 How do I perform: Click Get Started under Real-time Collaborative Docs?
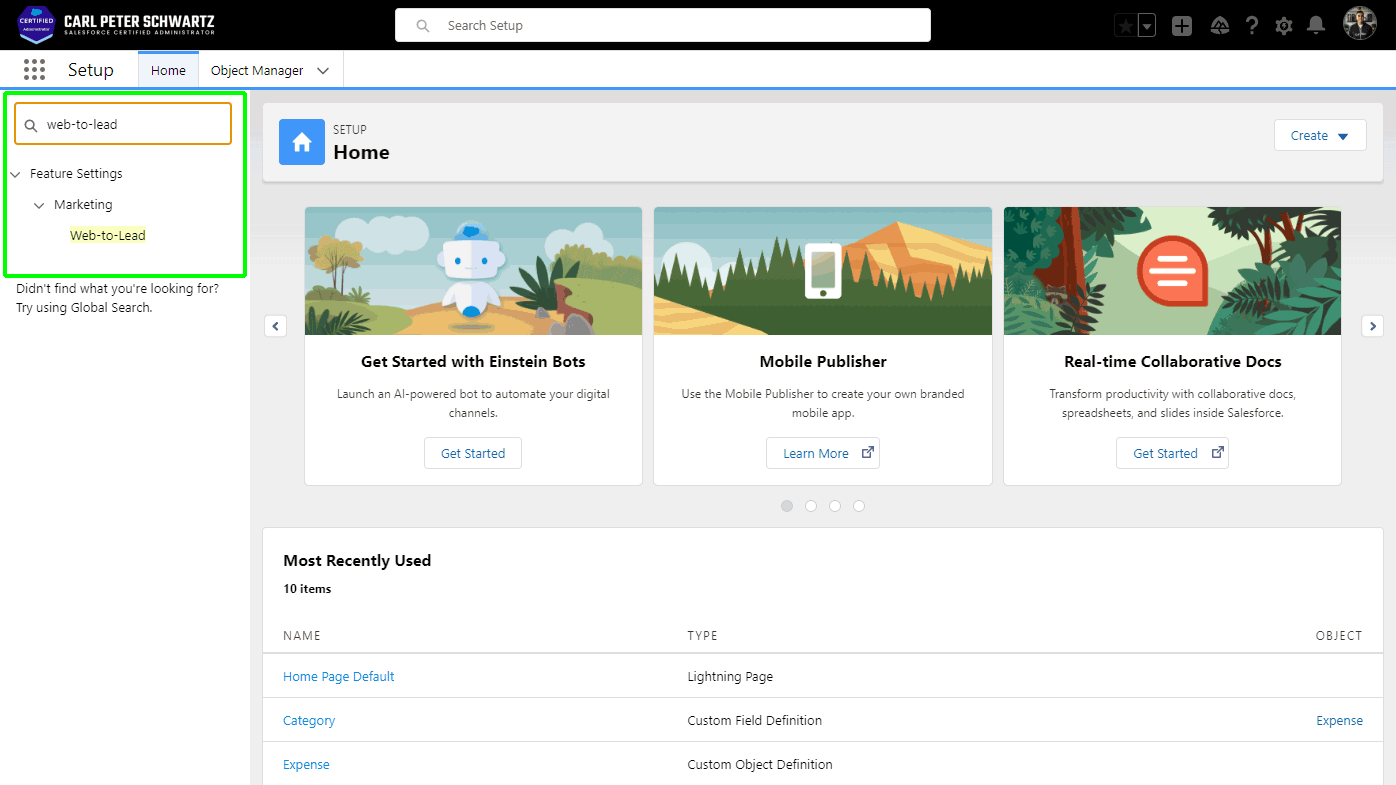tap(1172, 453)
